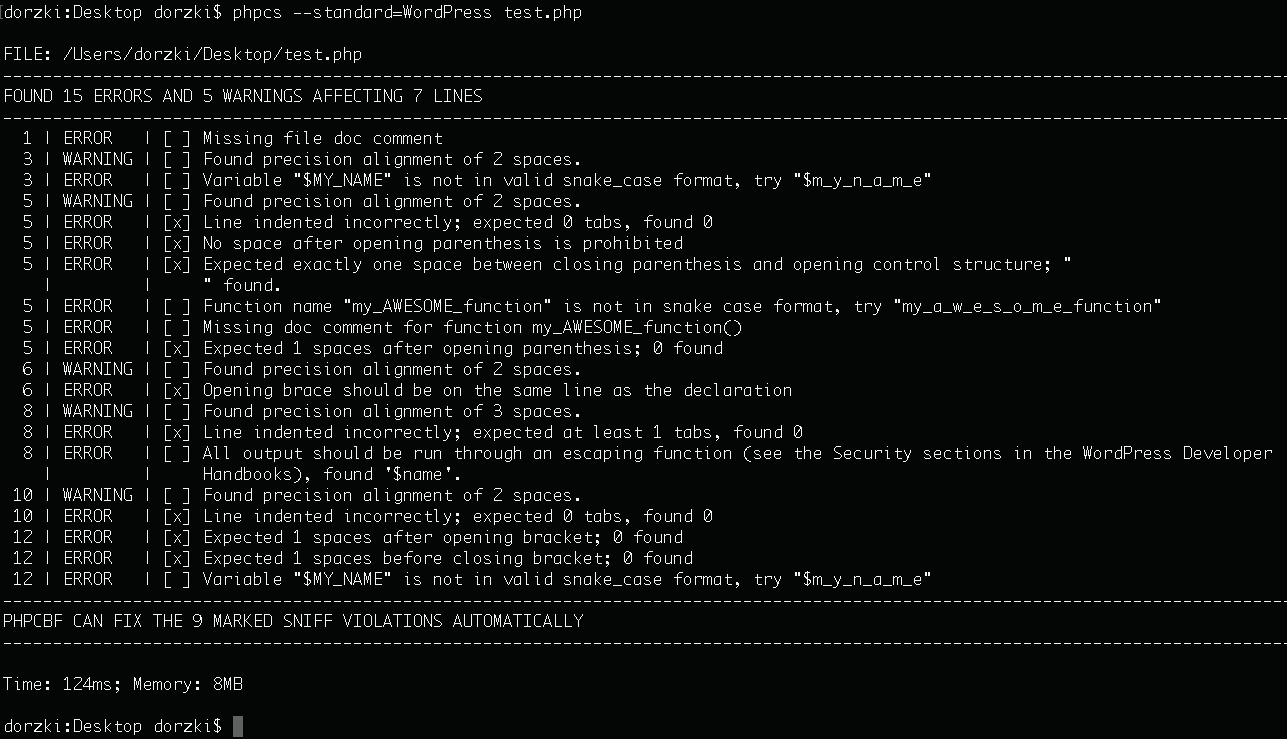Click the 'phpcs --standard=WordPress test.php' command text

click(407, 12)
